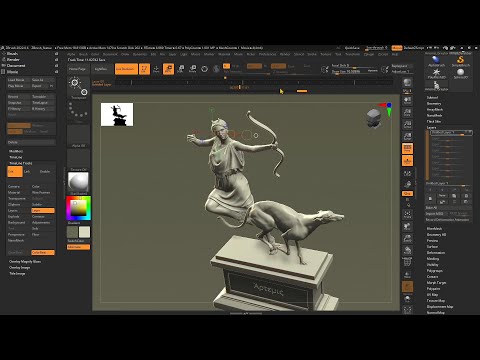Click the Snapshot button
480x360 pixels.
click(19, 103)
